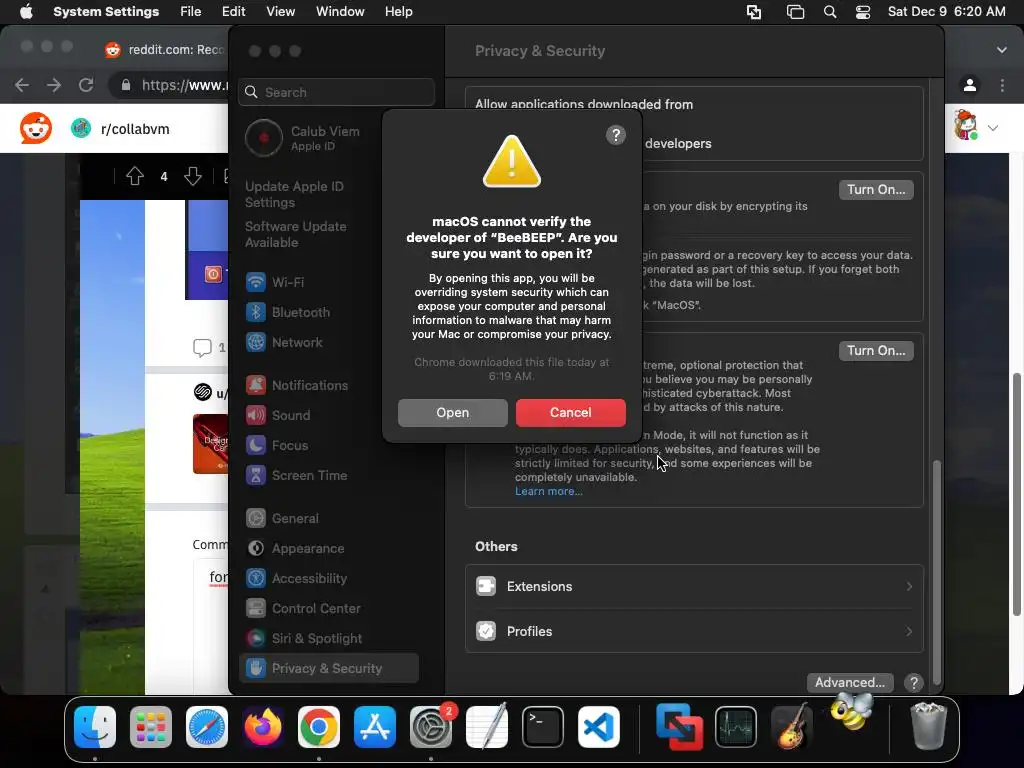Click Turn On… for FileVault
Viewport: 1024px width, 768px height.
click(x=876, y=189)
